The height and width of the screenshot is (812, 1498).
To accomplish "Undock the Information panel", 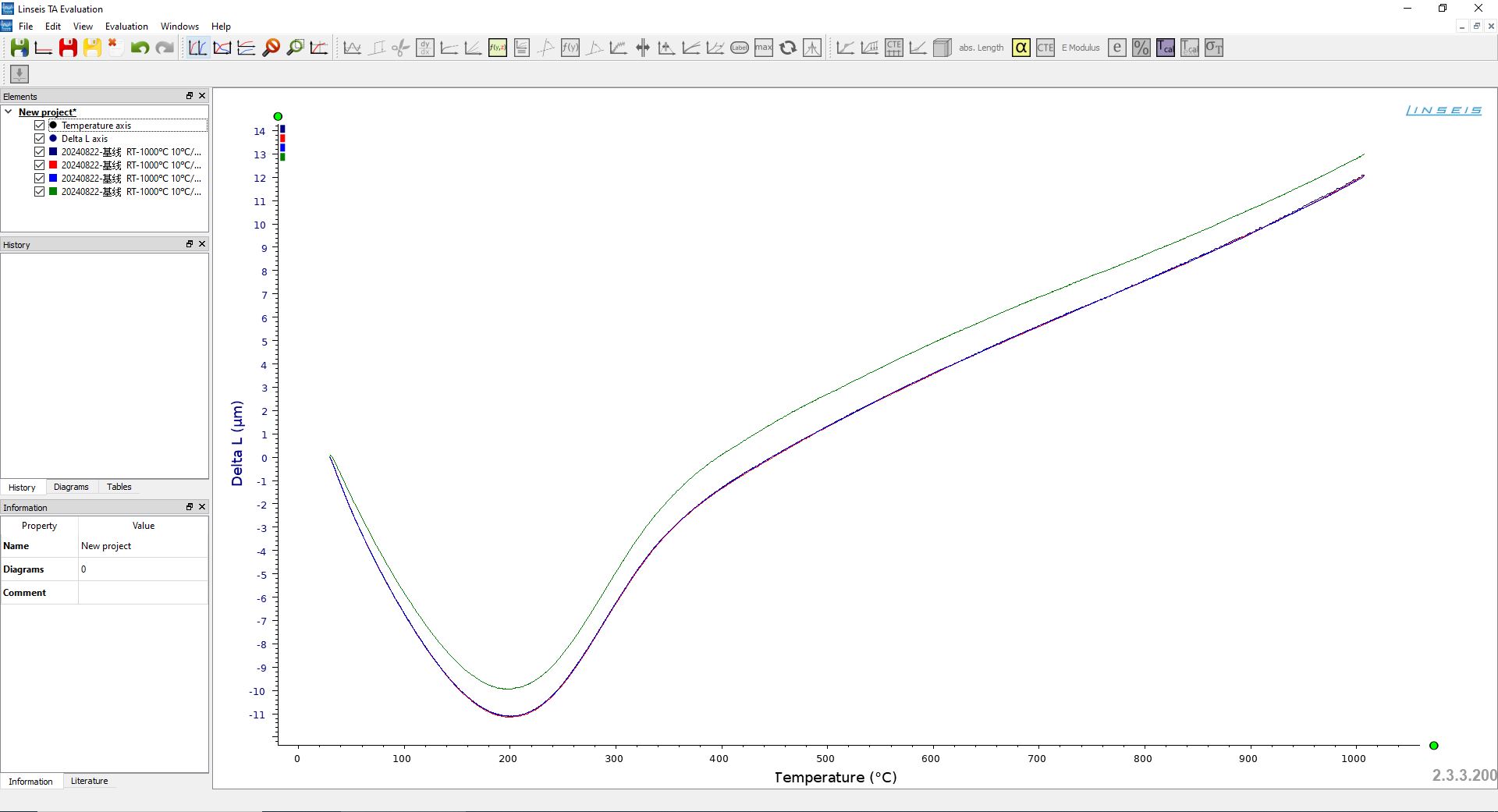I will (x=189, y=507).
